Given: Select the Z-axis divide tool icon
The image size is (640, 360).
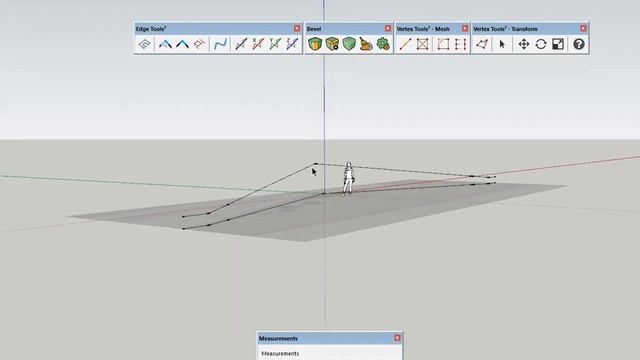Looking at the screenshot, I should pyautogui.click(x=292, y=44).
